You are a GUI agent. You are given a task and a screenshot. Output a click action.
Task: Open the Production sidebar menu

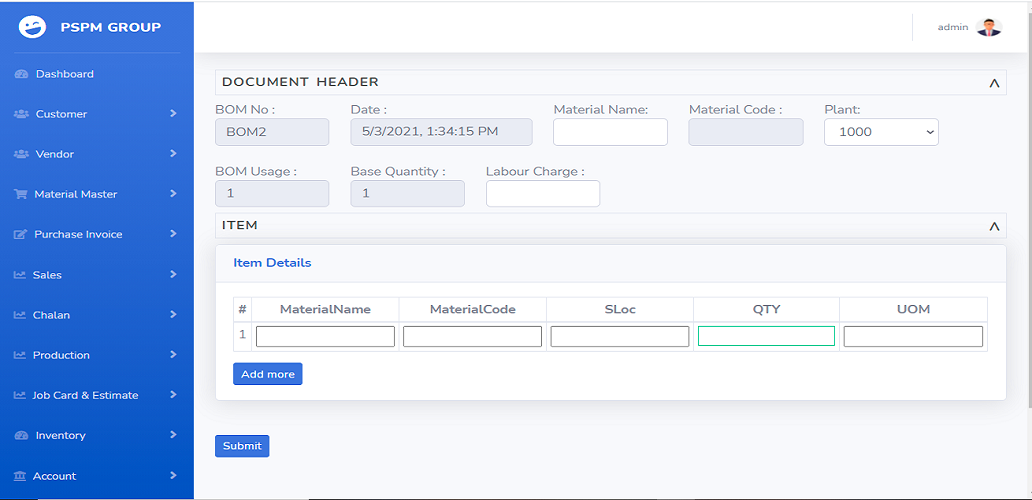pyautogui.click(x=61, y=355)
